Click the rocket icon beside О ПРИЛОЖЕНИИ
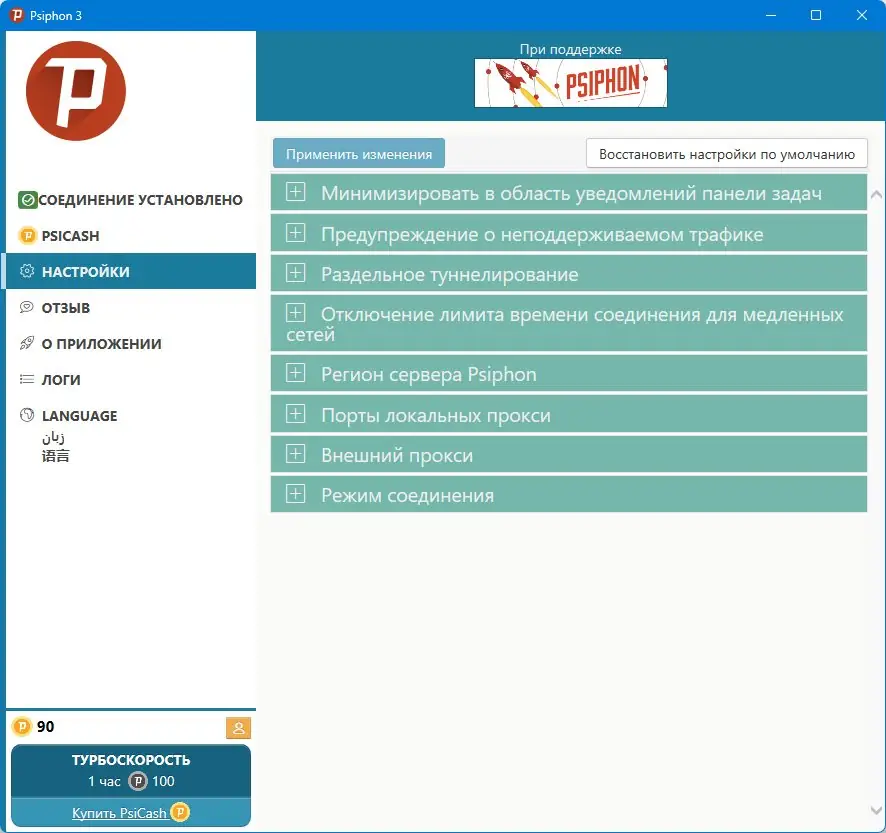Viewport: 886px width, 833px height. [x=27, y=343]
